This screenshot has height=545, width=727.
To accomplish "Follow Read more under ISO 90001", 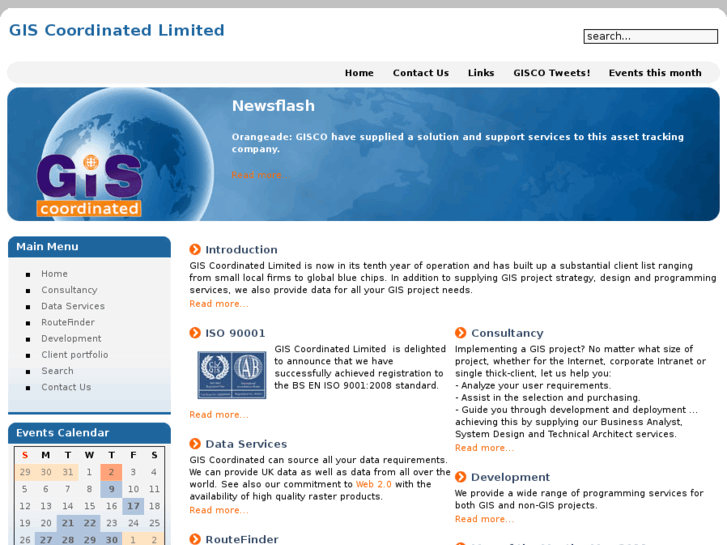I will [218, 415].
